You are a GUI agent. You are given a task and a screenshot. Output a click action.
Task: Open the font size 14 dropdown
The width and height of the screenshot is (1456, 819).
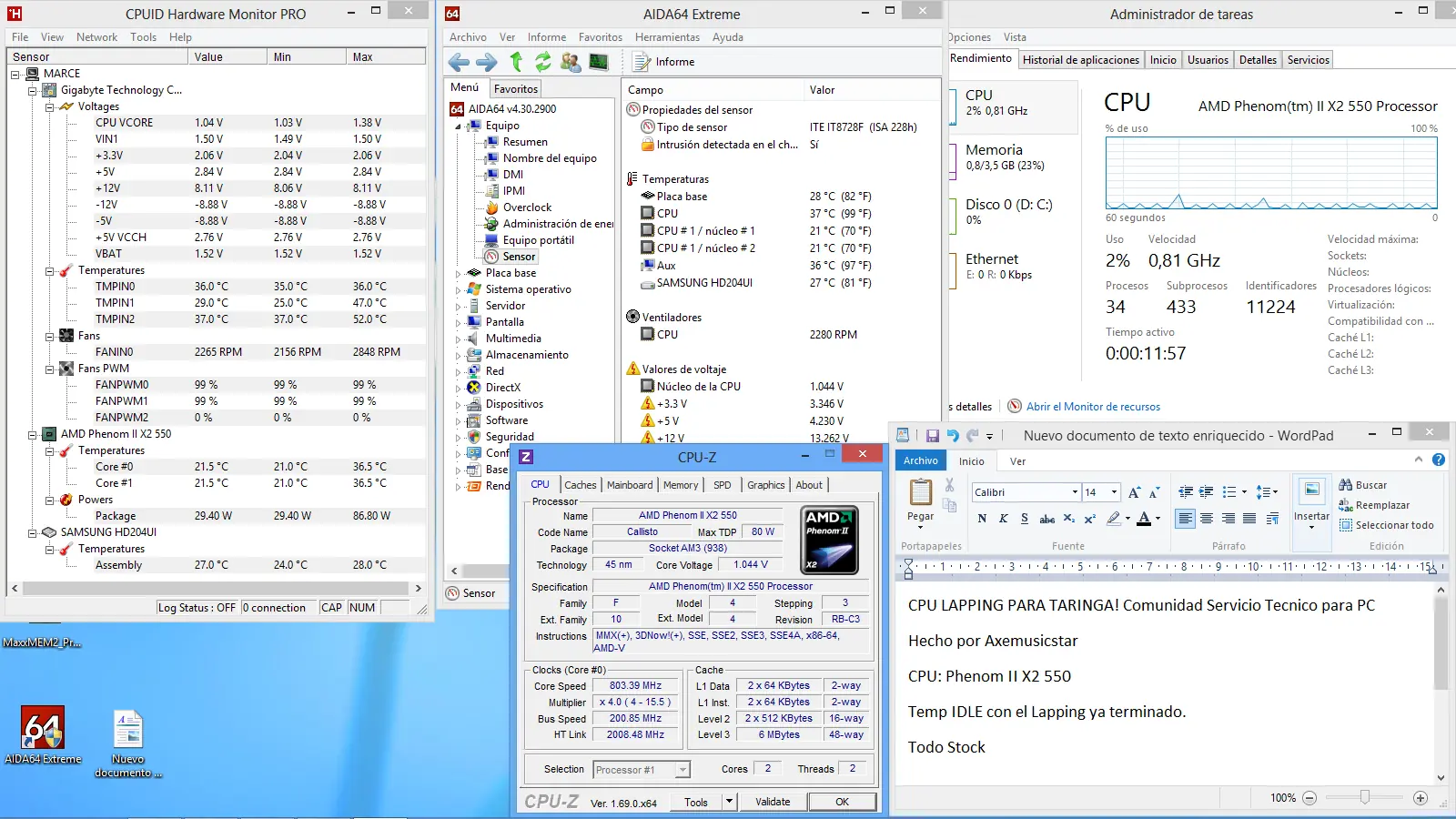1114,492
